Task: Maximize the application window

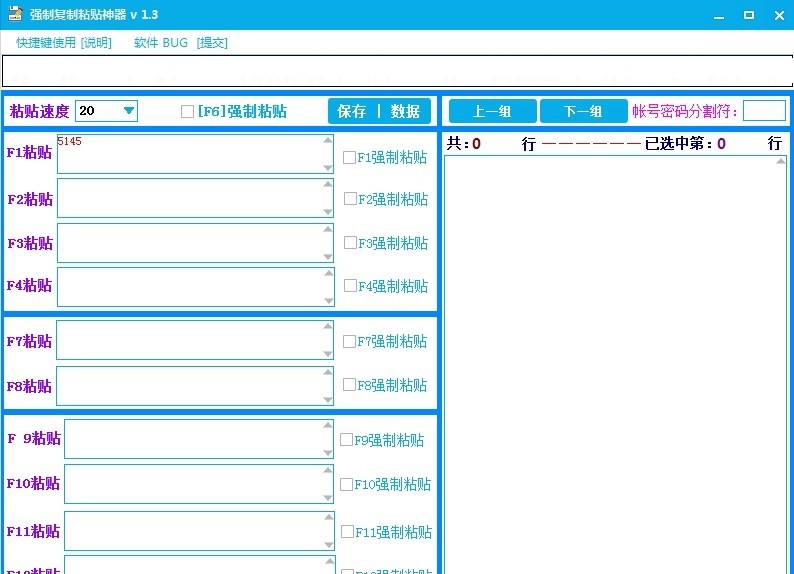Action: coord(748,15)
